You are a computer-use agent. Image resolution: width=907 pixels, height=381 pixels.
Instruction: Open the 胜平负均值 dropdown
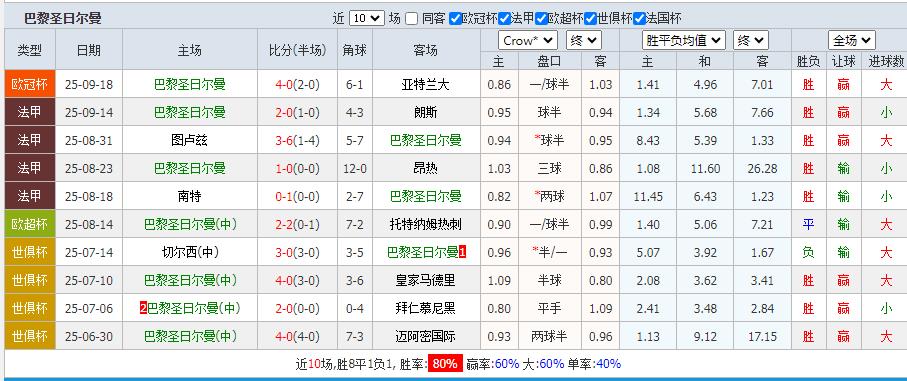(x=684, y=40)
